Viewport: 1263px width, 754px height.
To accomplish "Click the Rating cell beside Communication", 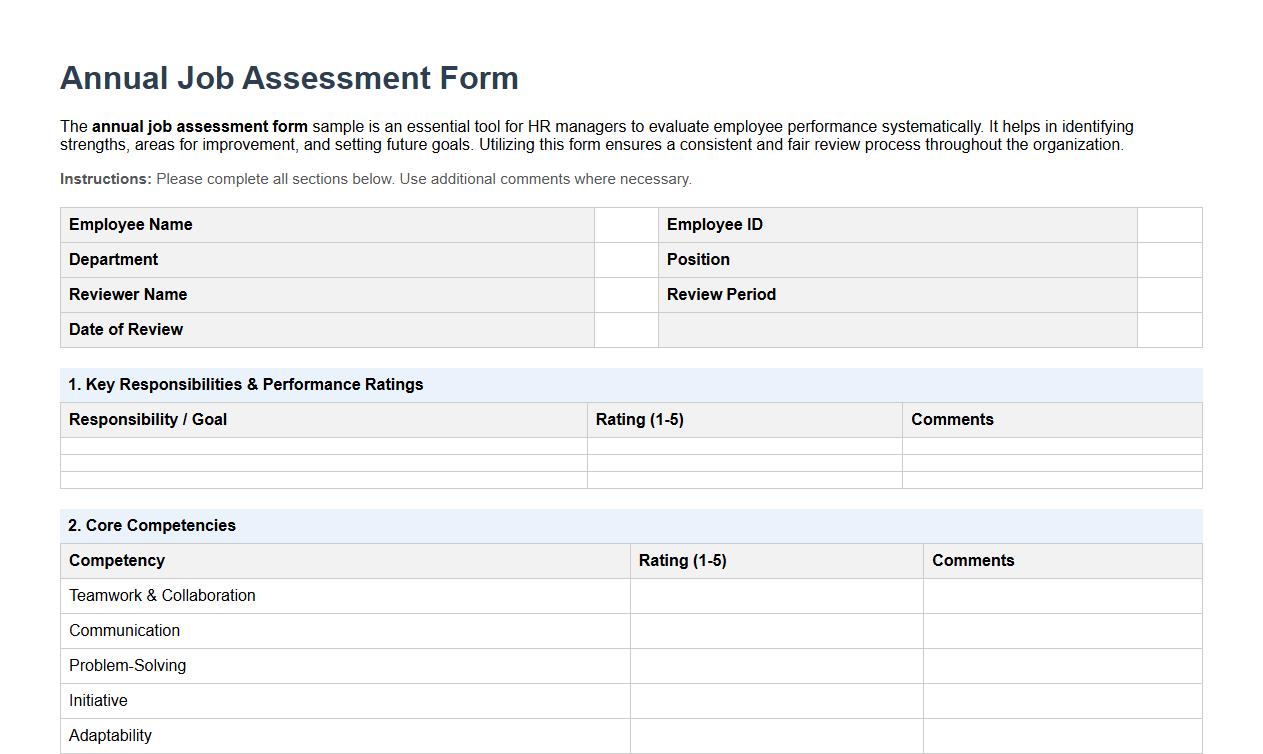I will [776, 630].
